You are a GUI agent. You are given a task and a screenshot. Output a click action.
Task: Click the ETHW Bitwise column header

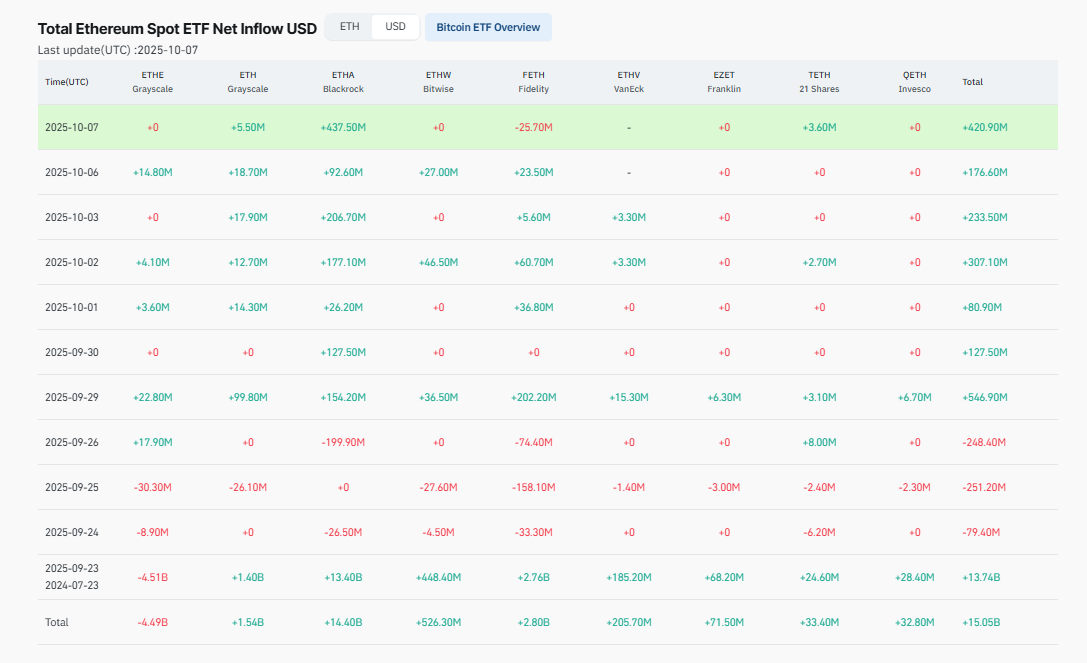tap(438, 81)
